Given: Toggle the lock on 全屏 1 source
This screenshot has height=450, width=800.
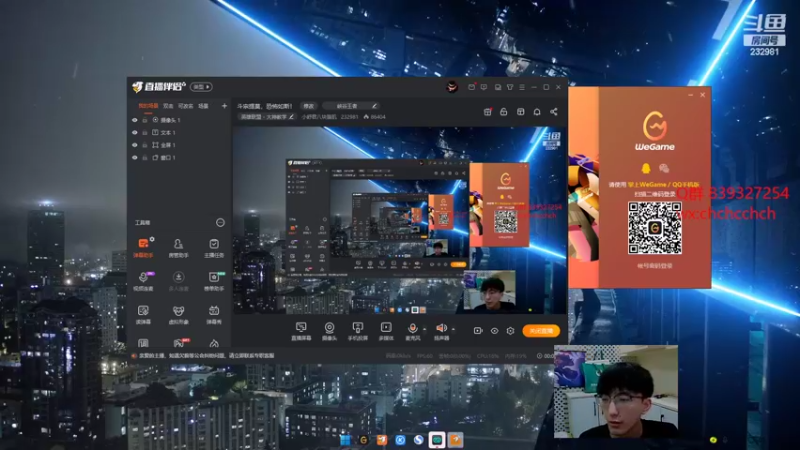Looking at the screenshot, I should click(145, 145).
